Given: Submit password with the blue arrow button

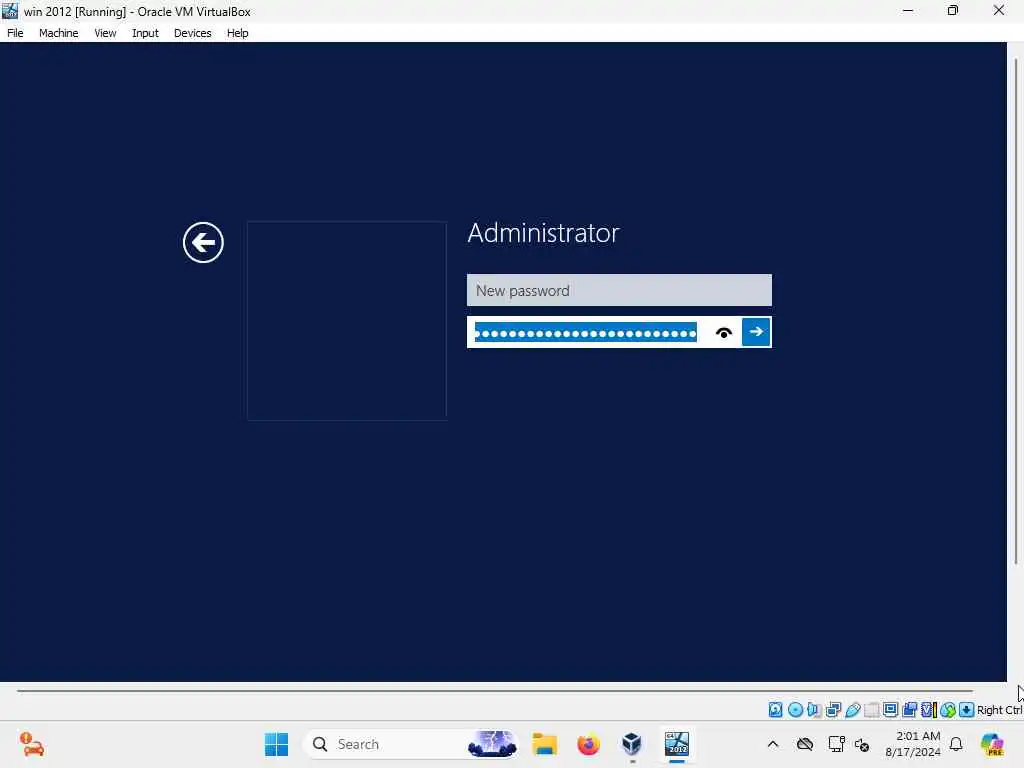Looking at the screenshot, I should coord(756,332).
